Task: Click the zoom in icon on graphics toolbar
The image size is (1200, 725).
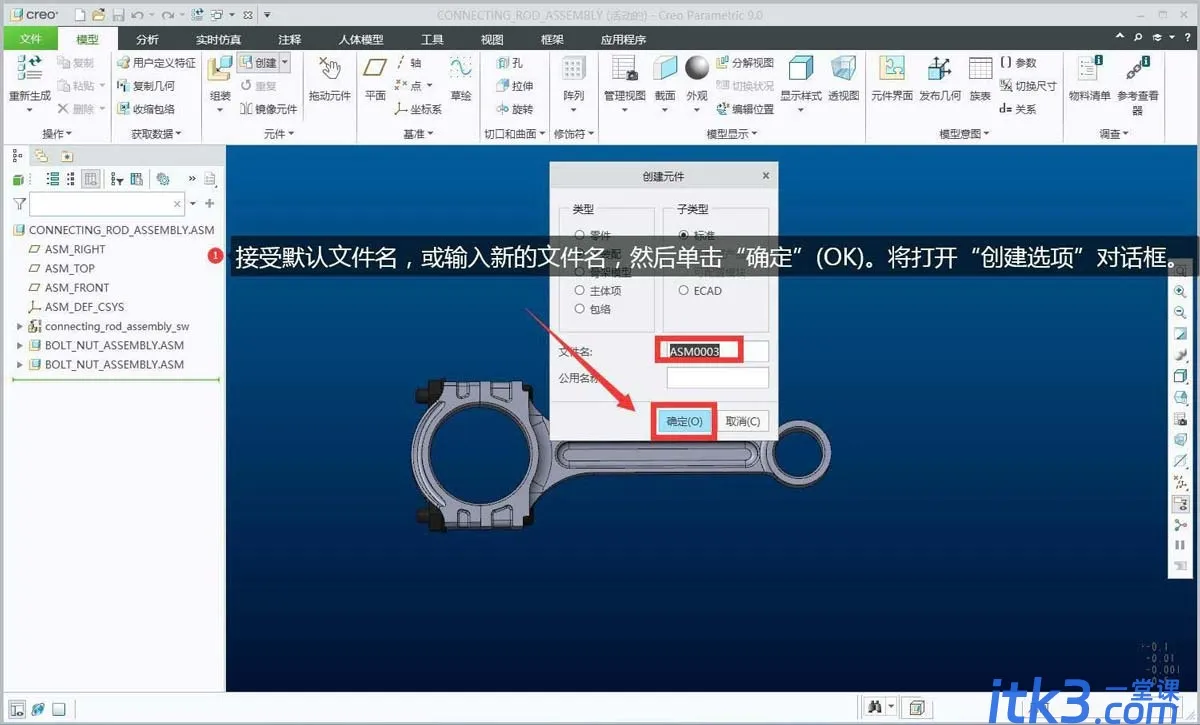Action: pyautogui.click(x=1180, y=290)
